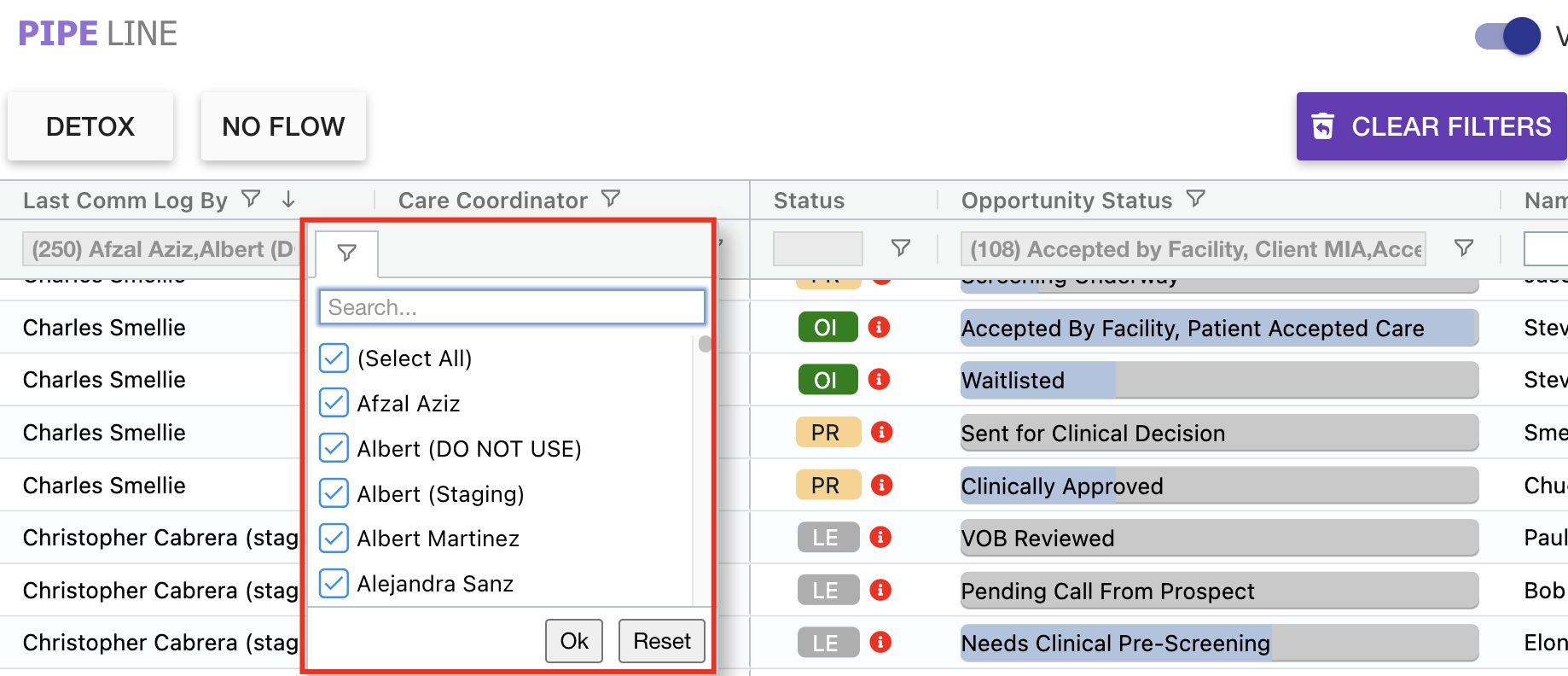Open Care Coordinator column filter icon
This screenshot has width=1568, height=676.
611,199
